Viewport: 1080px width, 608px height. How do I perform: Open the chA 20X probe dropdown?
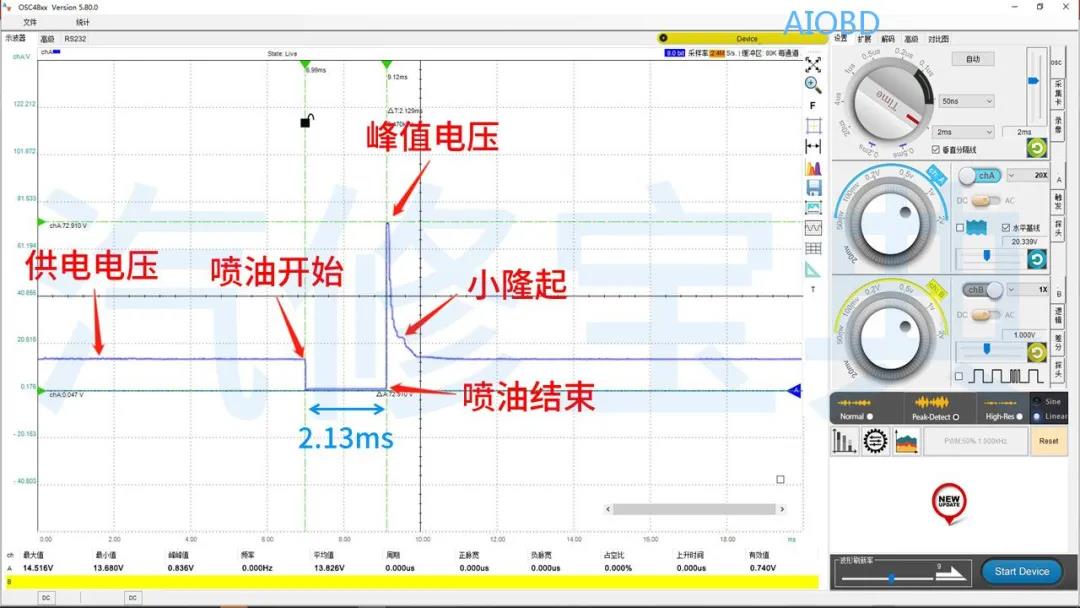(1028, 176)
